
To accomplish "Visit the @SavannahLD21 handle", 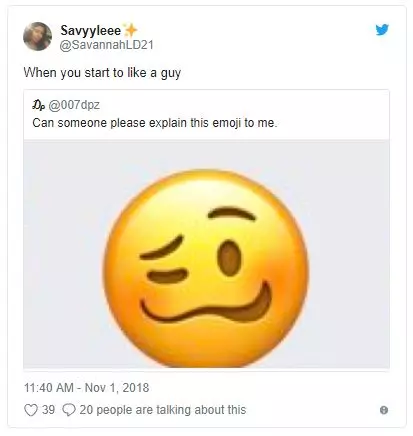I will (x=106, y=45).
